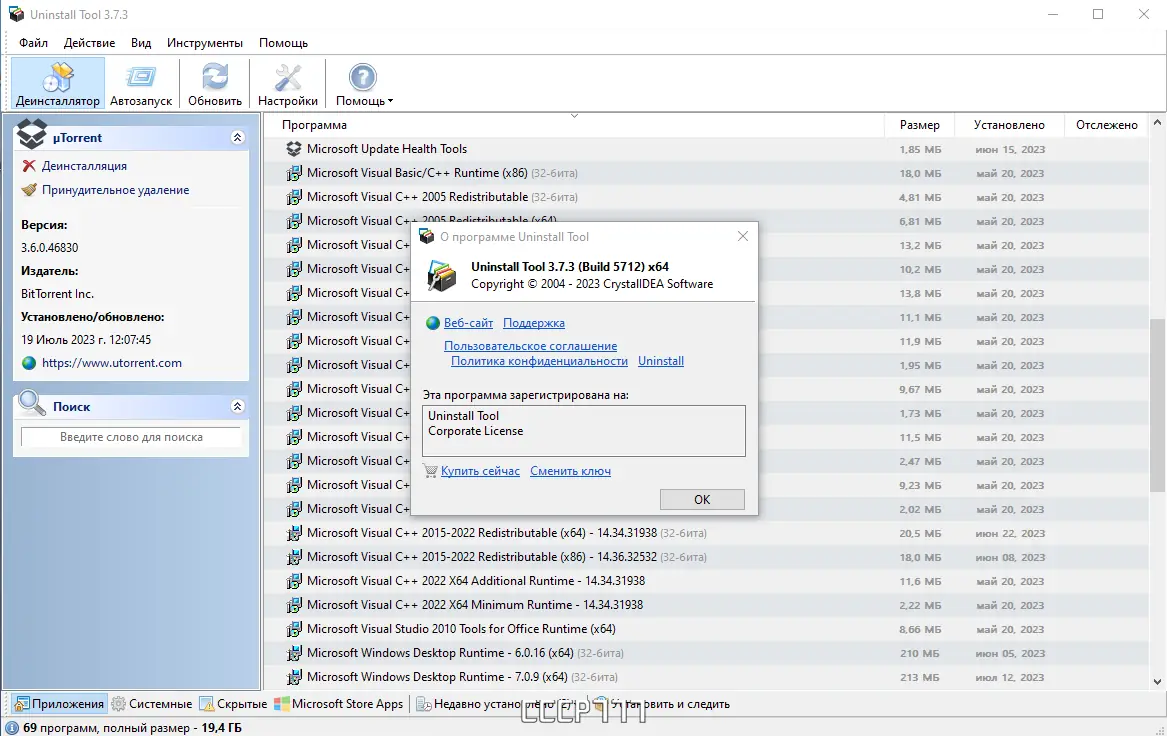Choose Принудительное удаление in the sidebar
The height and width of the screenshot is (736, 1167).
pyautogui.click(x=30, y=189)
